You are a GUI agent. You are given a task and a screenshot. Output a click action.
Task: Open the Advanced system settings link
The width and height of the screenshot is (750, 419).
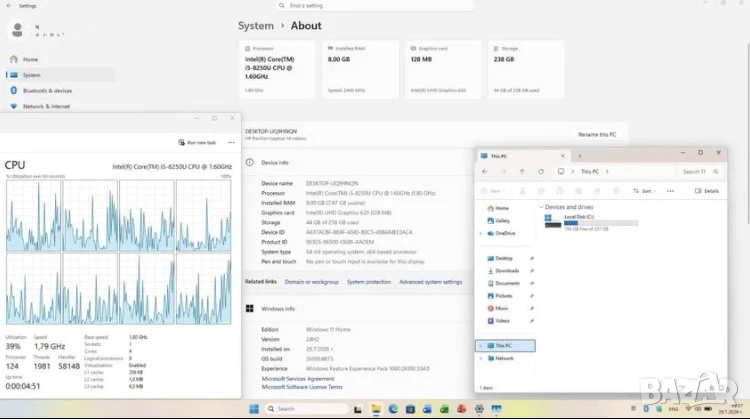point(430,282)
